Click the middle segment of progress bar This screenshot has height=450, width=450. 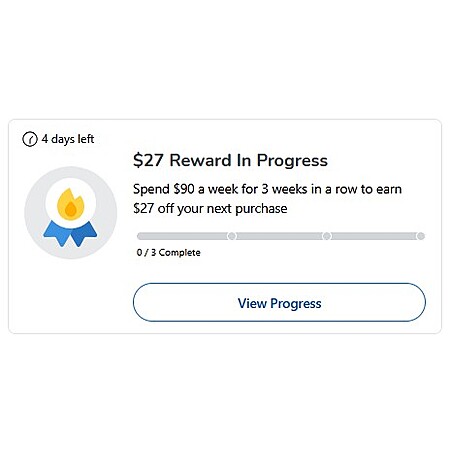click(279, 236)
